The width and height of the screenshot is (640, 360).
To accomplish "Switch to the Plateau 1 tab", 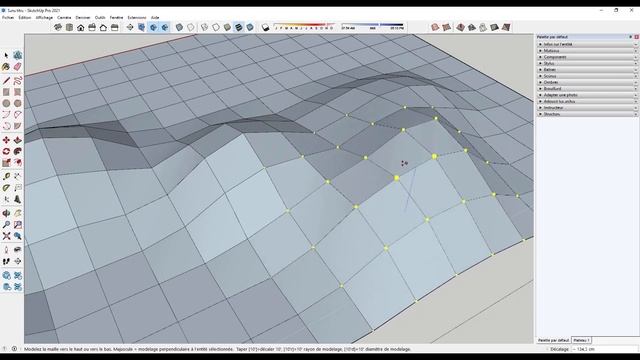I will (x=581, y=340).
